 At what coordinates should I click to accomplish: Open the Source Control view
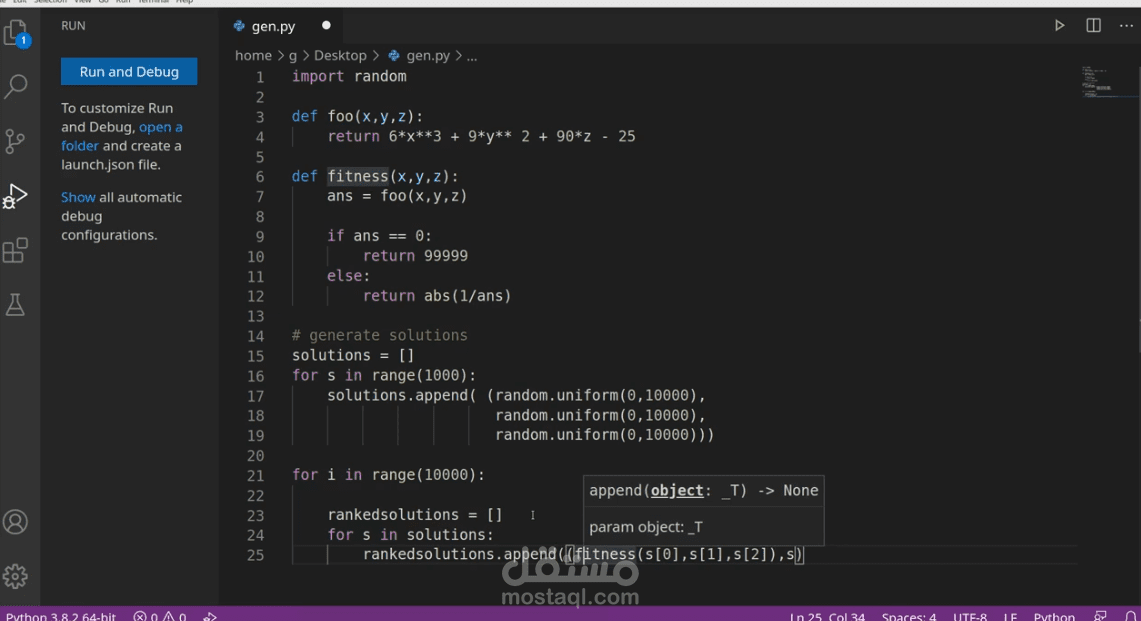[x=15, y=141]
